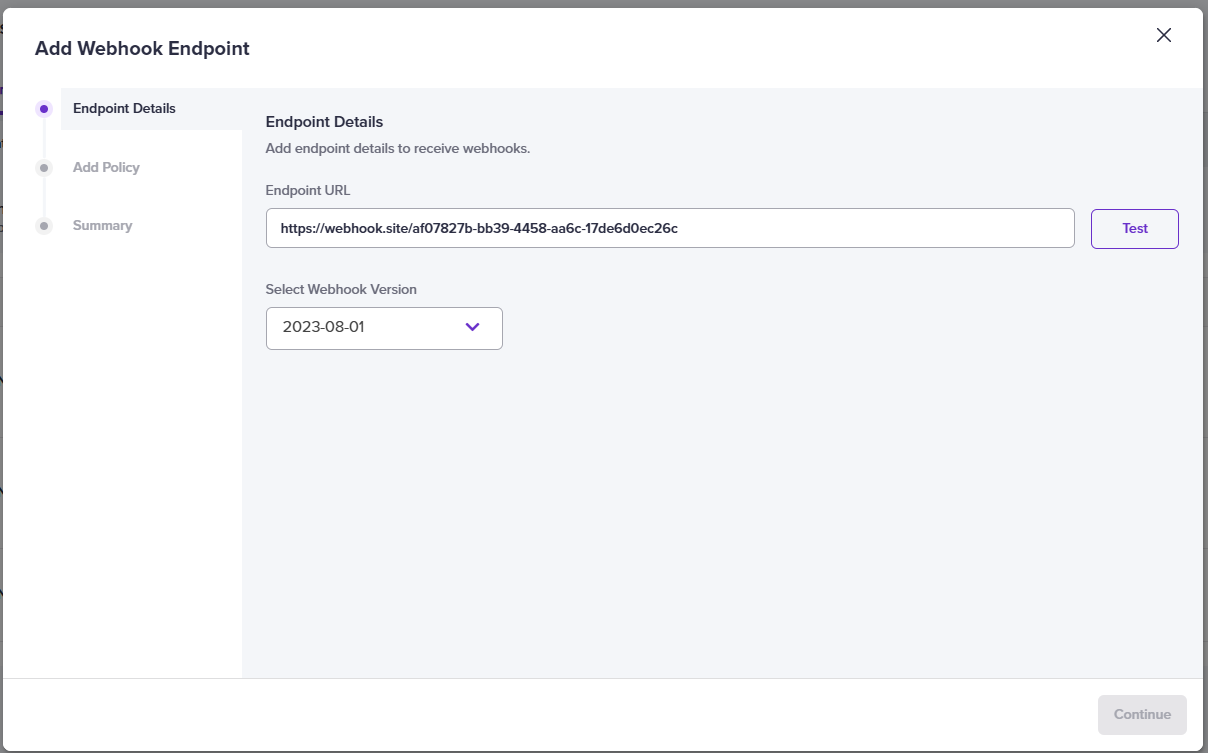The height and width of the screenshot is (753, 1208).
Task: Go to the Add Policy step
Action: [x=106, y=167]
